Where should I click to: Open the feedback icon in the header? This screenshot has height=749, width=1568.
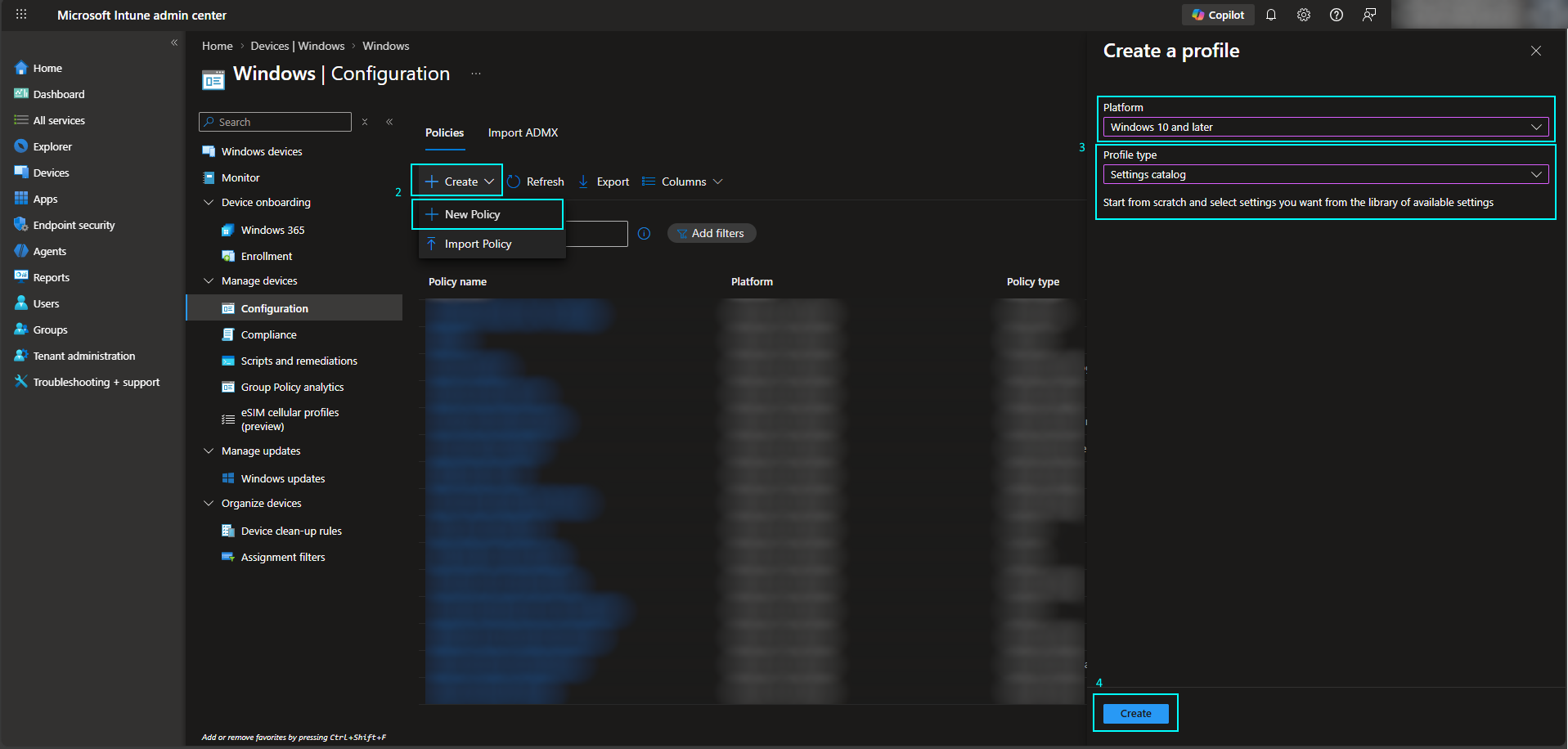tap(1369, 15)
